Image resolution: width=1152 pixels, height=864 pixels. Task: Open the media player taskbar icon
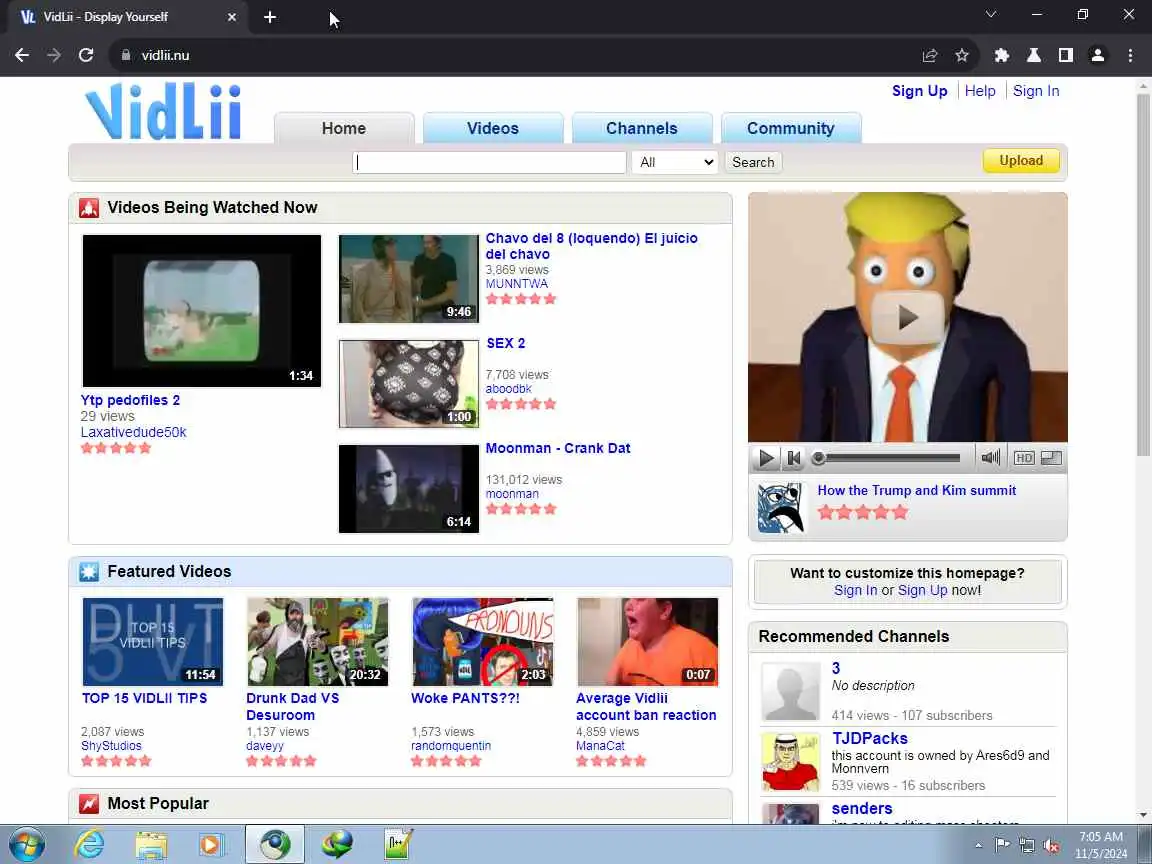tap(212, 845)
